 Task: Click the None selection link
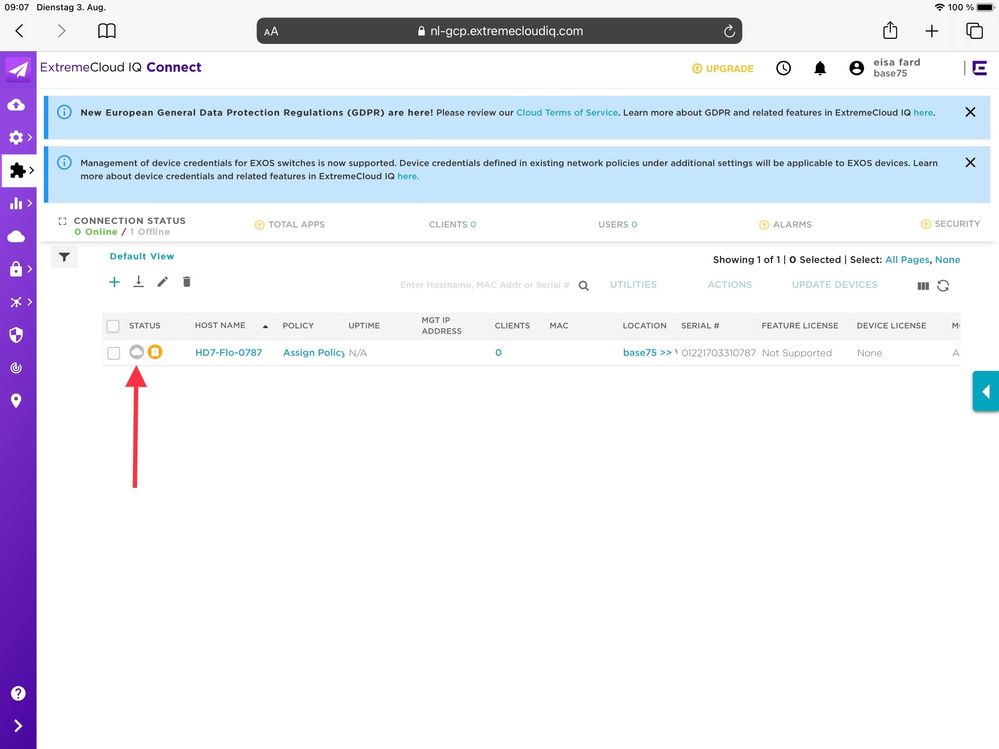coord(947,259)
